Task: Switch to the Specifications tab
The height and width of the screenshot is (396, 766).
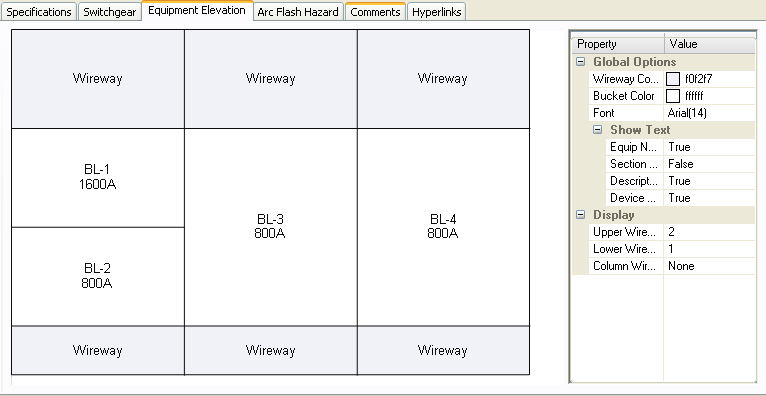Action: point(39,12)
